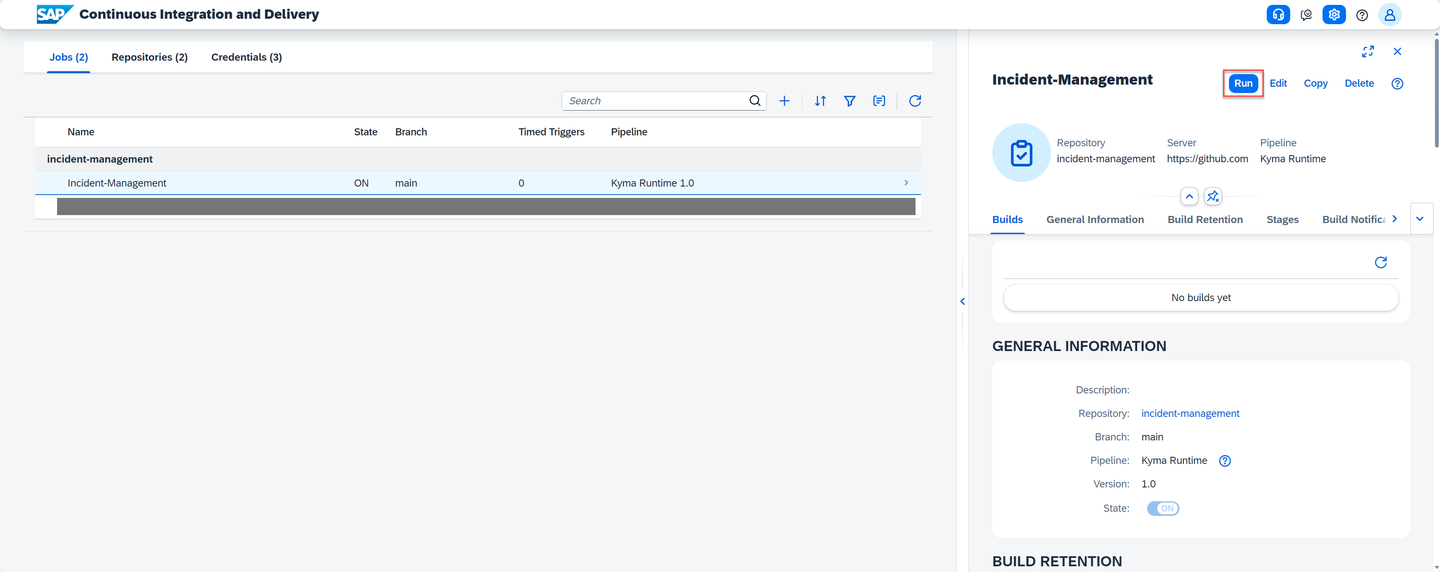
Task: Open the settings gear icon
Action: (x=1334, y=15)
